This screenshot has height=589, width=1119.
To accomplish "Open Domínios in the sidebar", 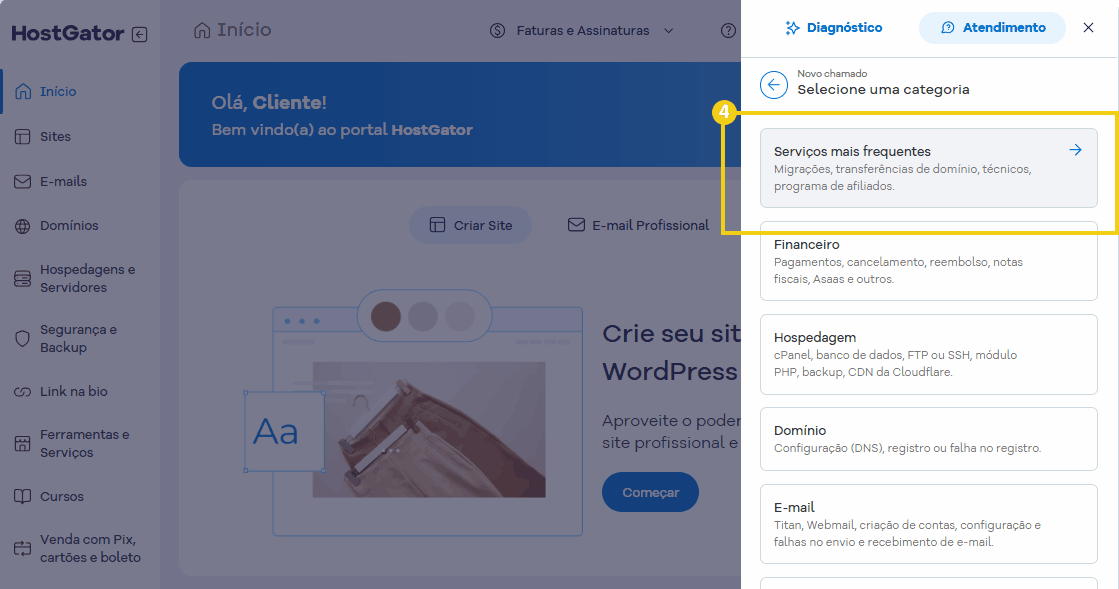I will [69, 226].
